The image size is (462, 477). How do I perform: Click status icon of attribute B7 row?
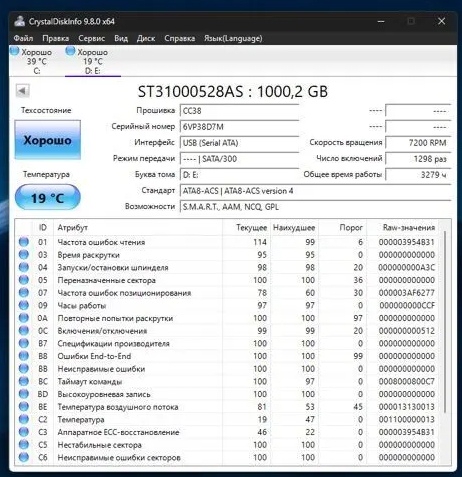[x=24, y=343]
